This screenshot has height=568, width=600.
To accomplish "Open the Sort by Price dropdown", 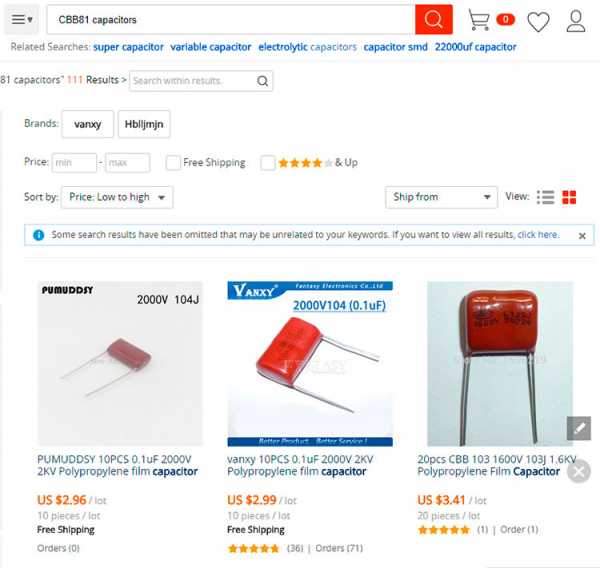I will pyautogui.click(x=117, y=197).
